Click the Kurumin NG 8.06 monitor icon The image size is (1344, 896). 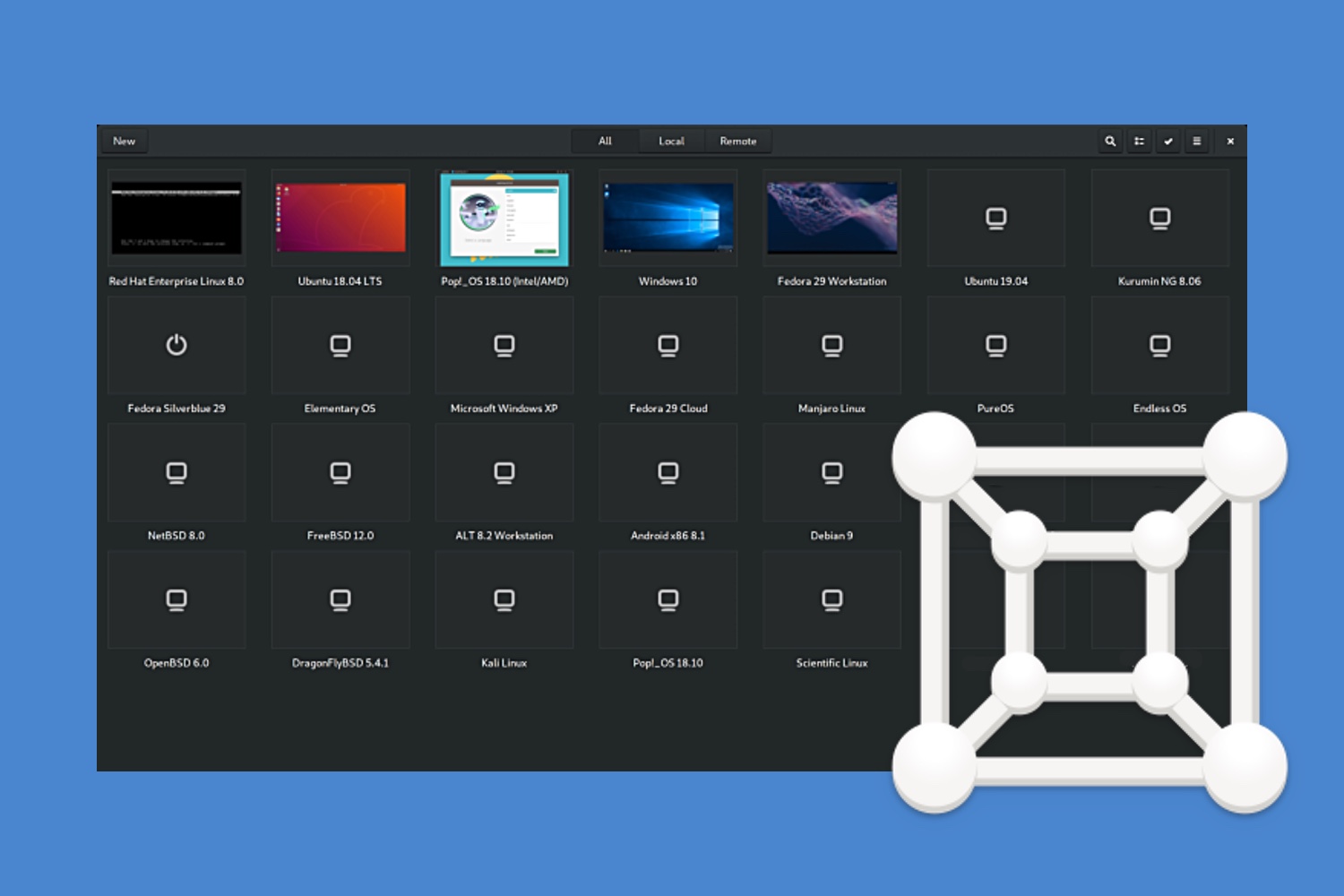click(x=1160, y=219)
